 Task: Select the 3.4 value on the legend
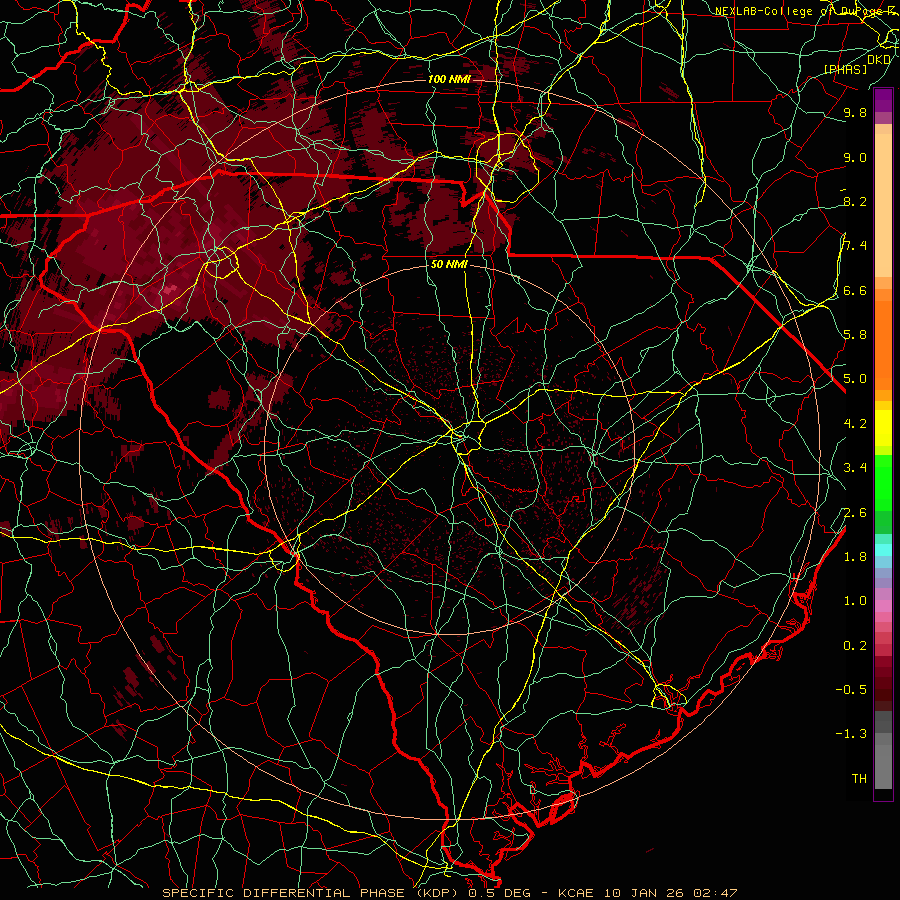pos(855,468)
